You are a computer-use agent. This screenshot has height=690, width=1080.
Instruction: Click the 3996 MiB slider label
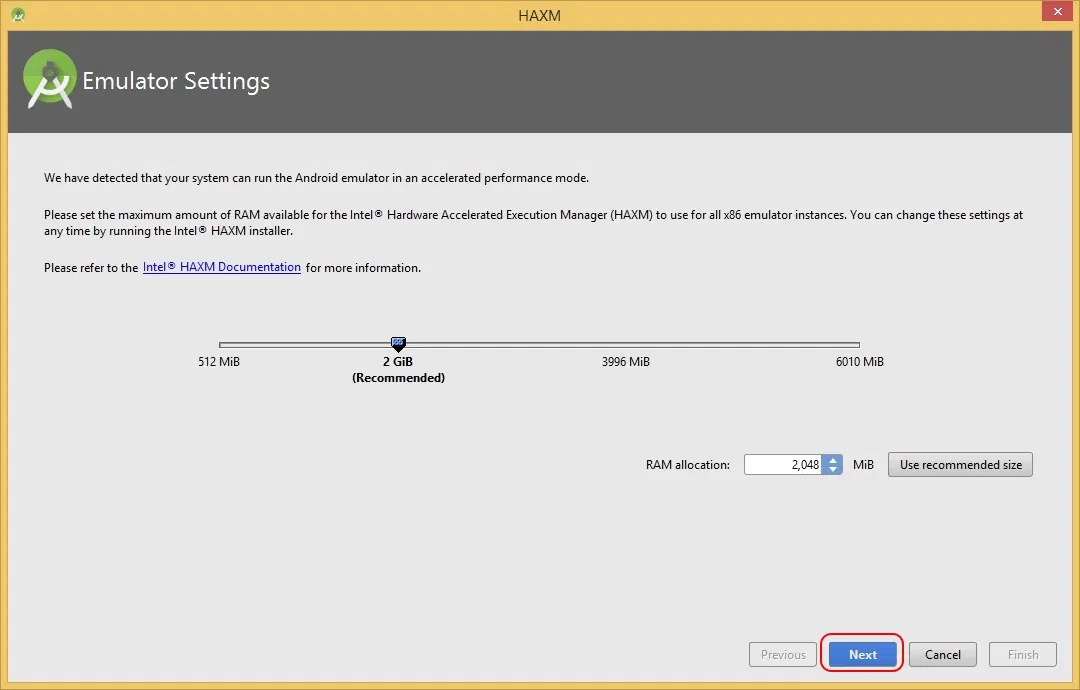tap(625, 362)
